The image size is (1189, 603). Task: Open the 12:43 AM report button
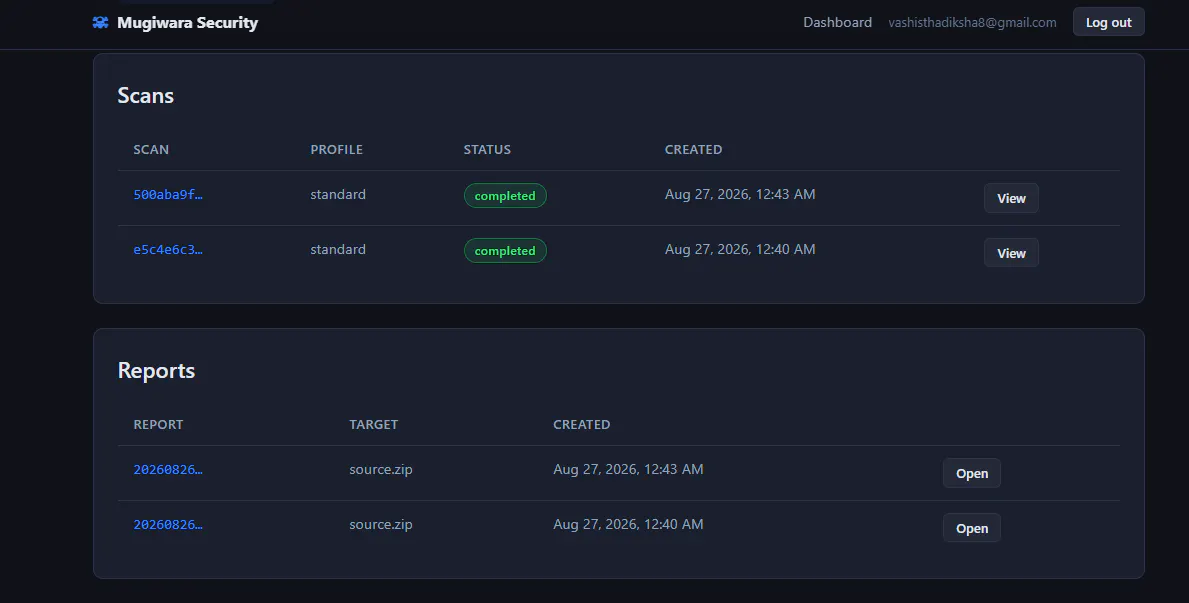pyautogui.click(x=971, y=473)
